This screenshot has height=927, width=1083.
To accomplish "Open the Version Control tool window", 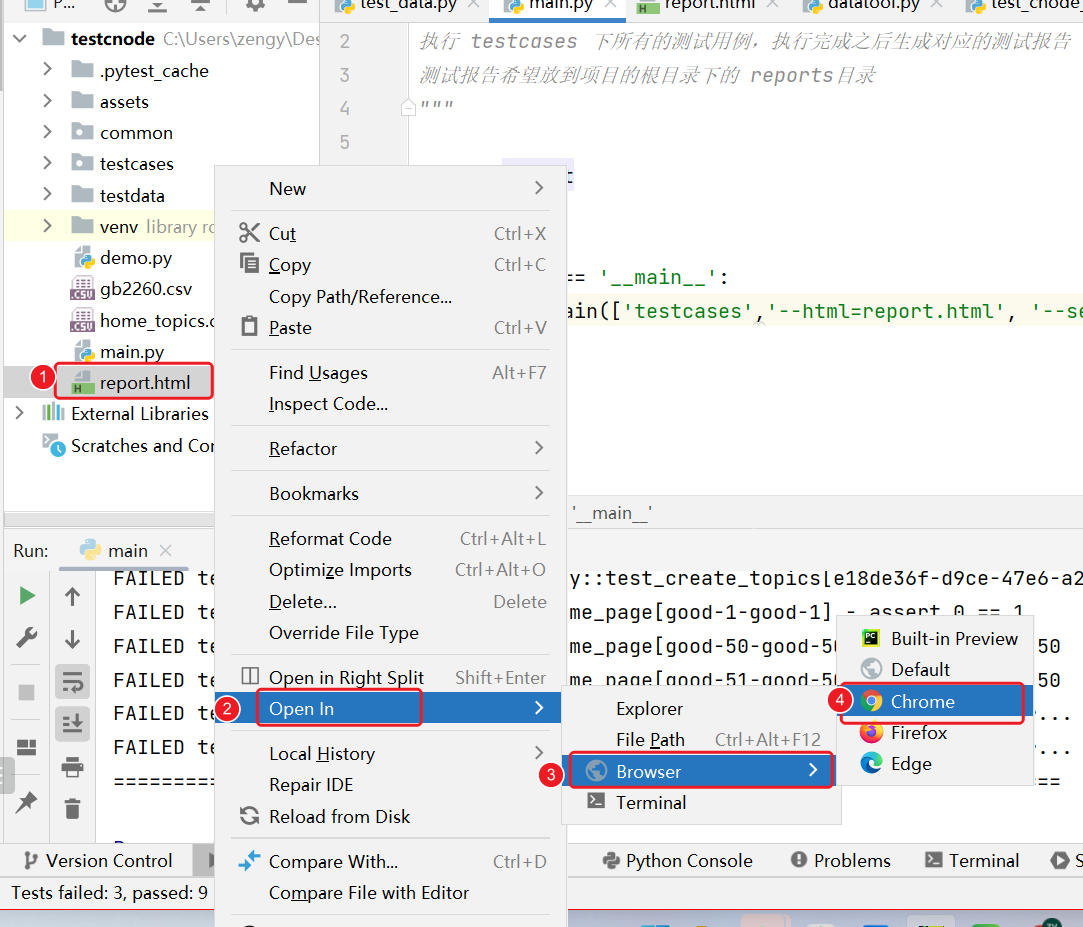I will (99, 861).
